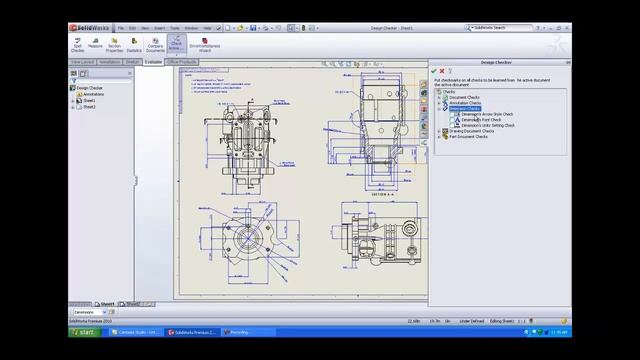
Task: Click the SolidWorks logo
Action: point(89,28)
